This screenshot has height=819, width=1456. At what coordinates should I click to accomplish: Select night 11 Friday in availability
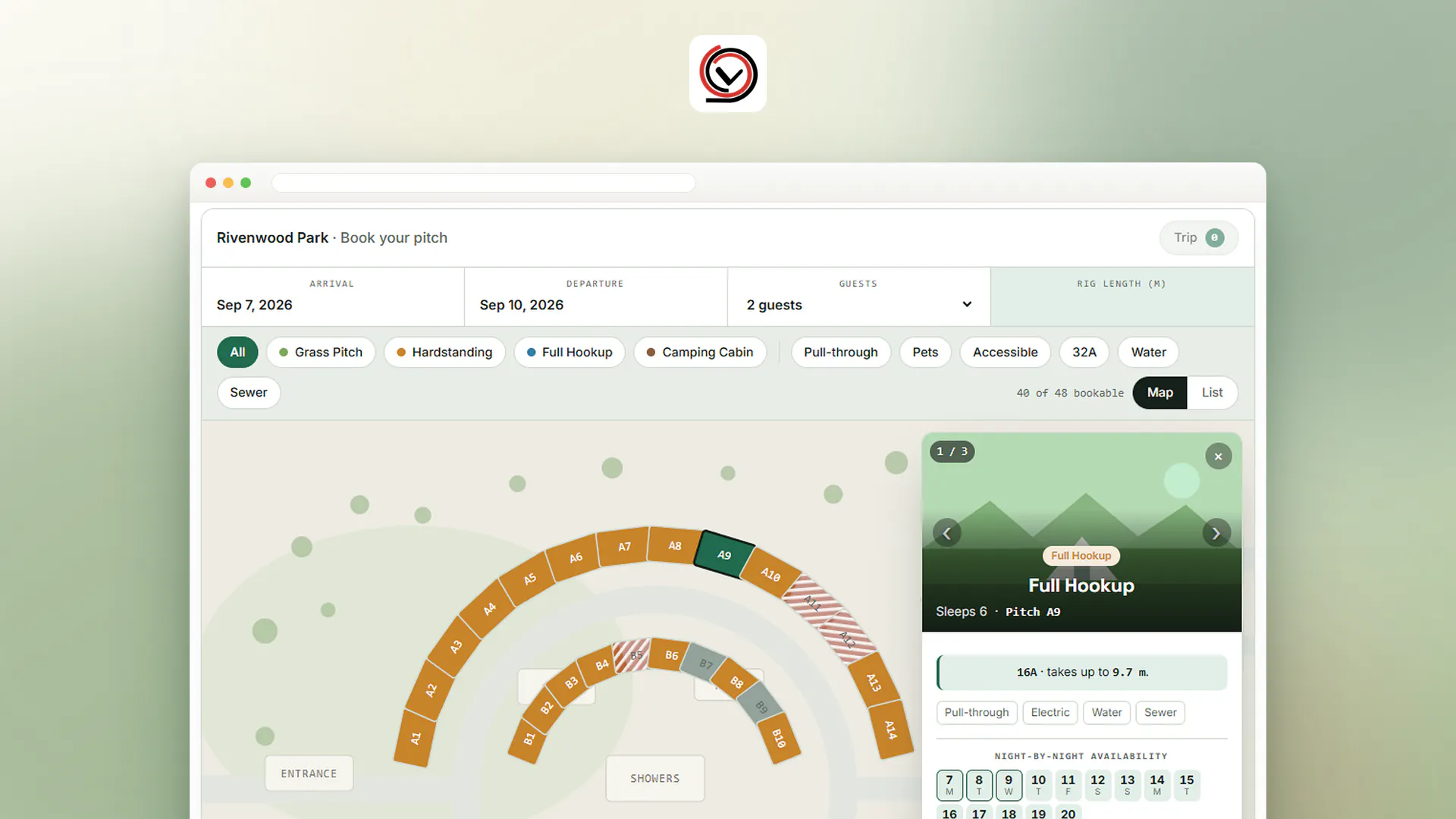[x=1068, y=785]
